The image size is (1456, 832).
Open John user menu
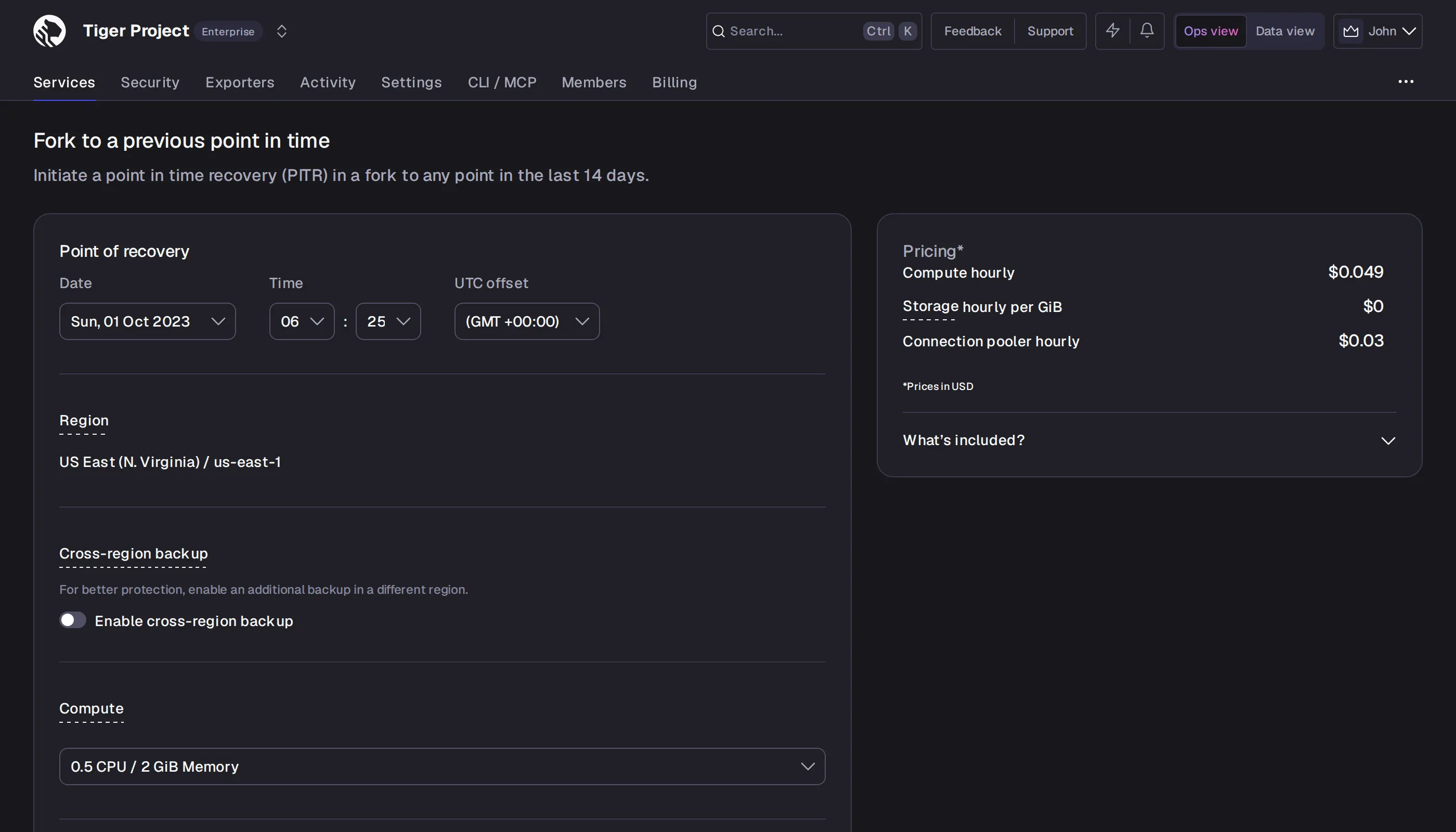(1377, 31)
